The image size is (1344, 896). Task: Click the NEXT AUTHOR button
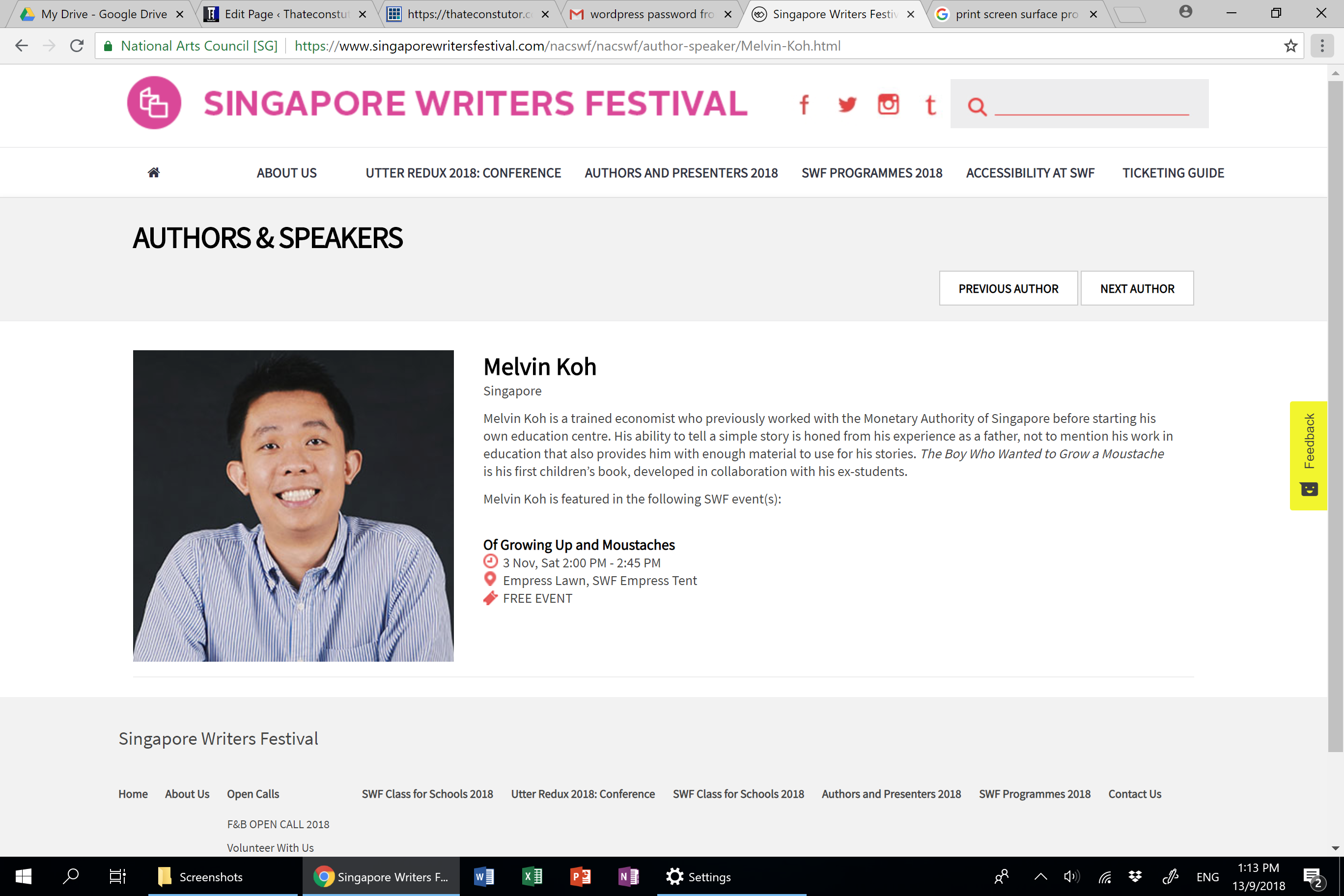(1137, 288)
